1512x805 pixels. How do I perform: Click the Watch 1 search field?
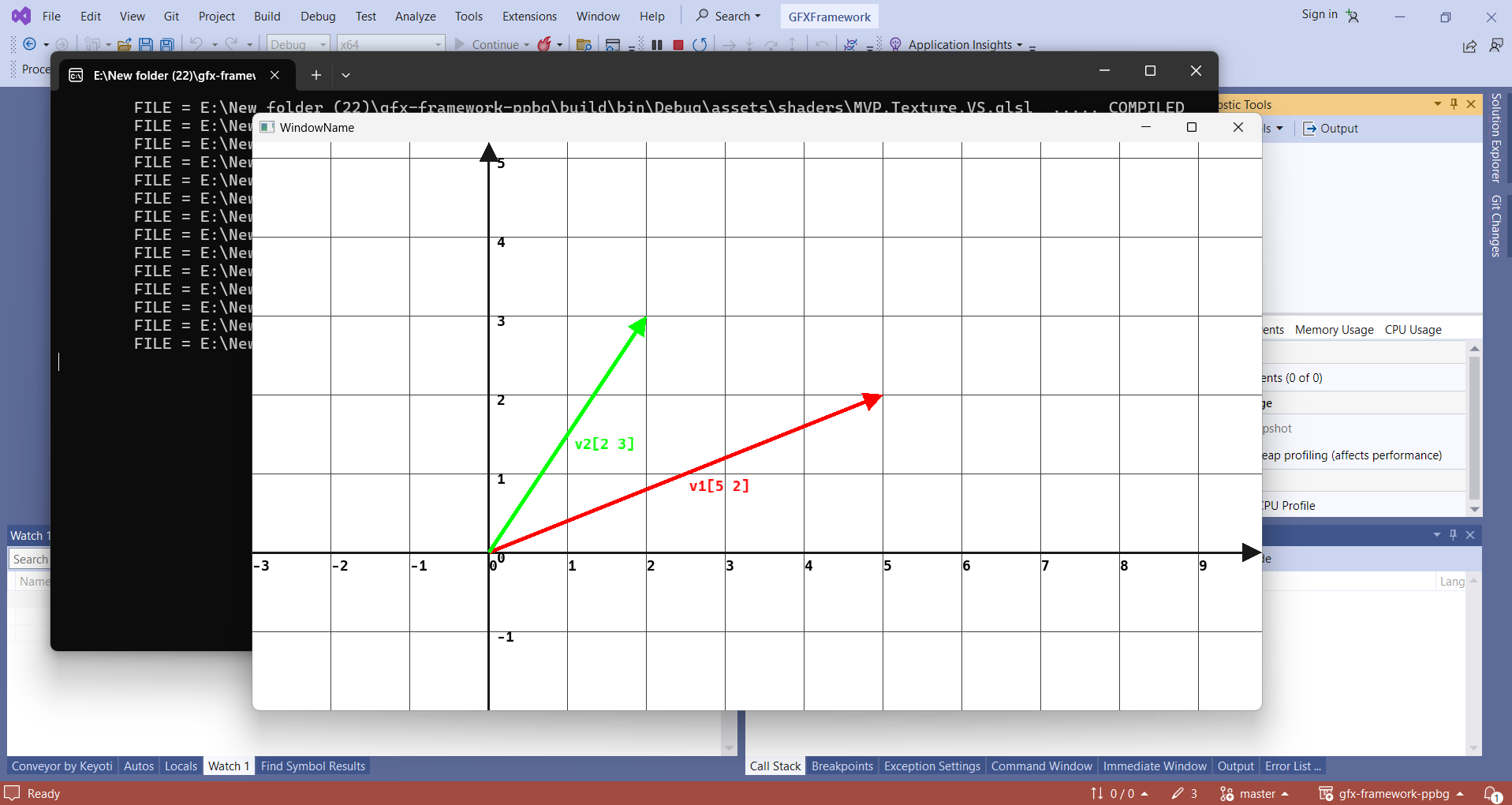(x=30, y=559)
